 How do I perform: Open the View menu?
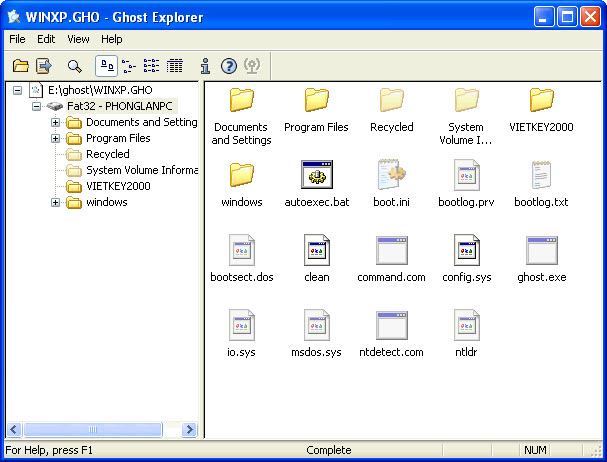point(78,39)
